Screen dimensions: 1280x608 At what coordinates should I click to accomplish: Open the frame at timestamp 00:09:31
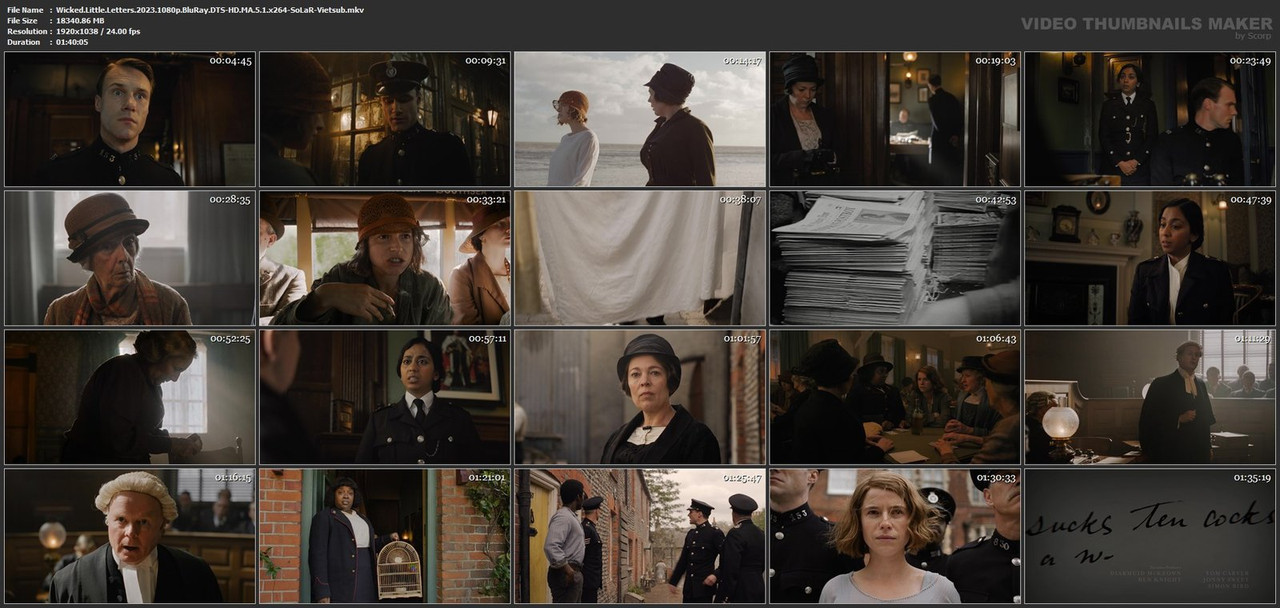[x=385, y=119]
